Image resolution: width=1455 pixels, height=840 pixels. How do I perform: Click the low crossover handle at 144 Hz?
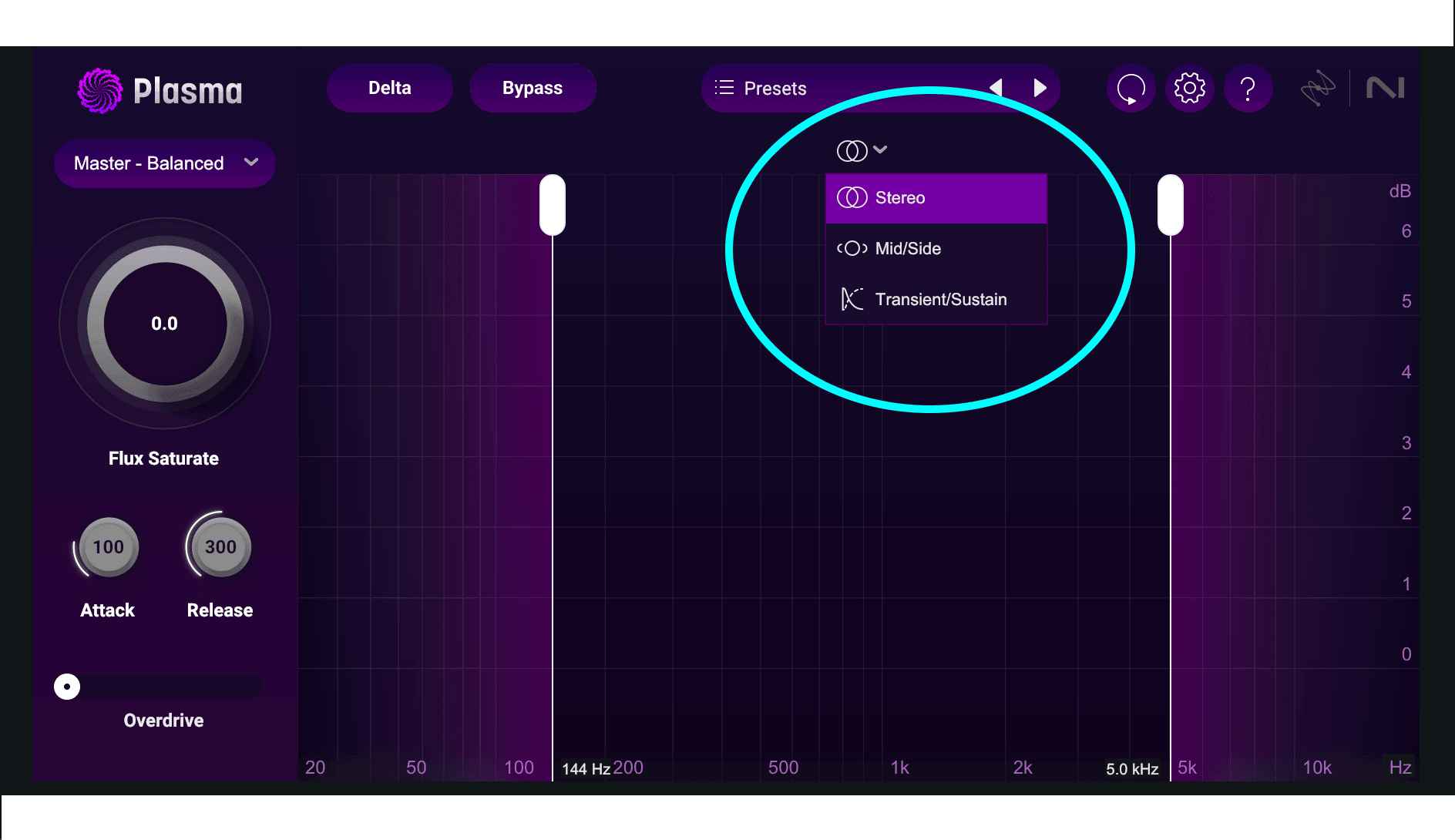(x=553, y=205)
